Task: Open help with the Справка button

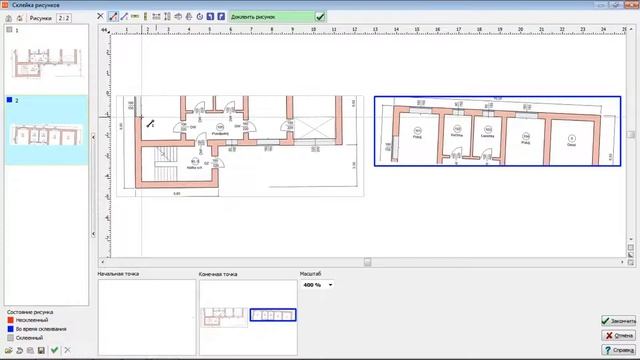Action: 618,350
